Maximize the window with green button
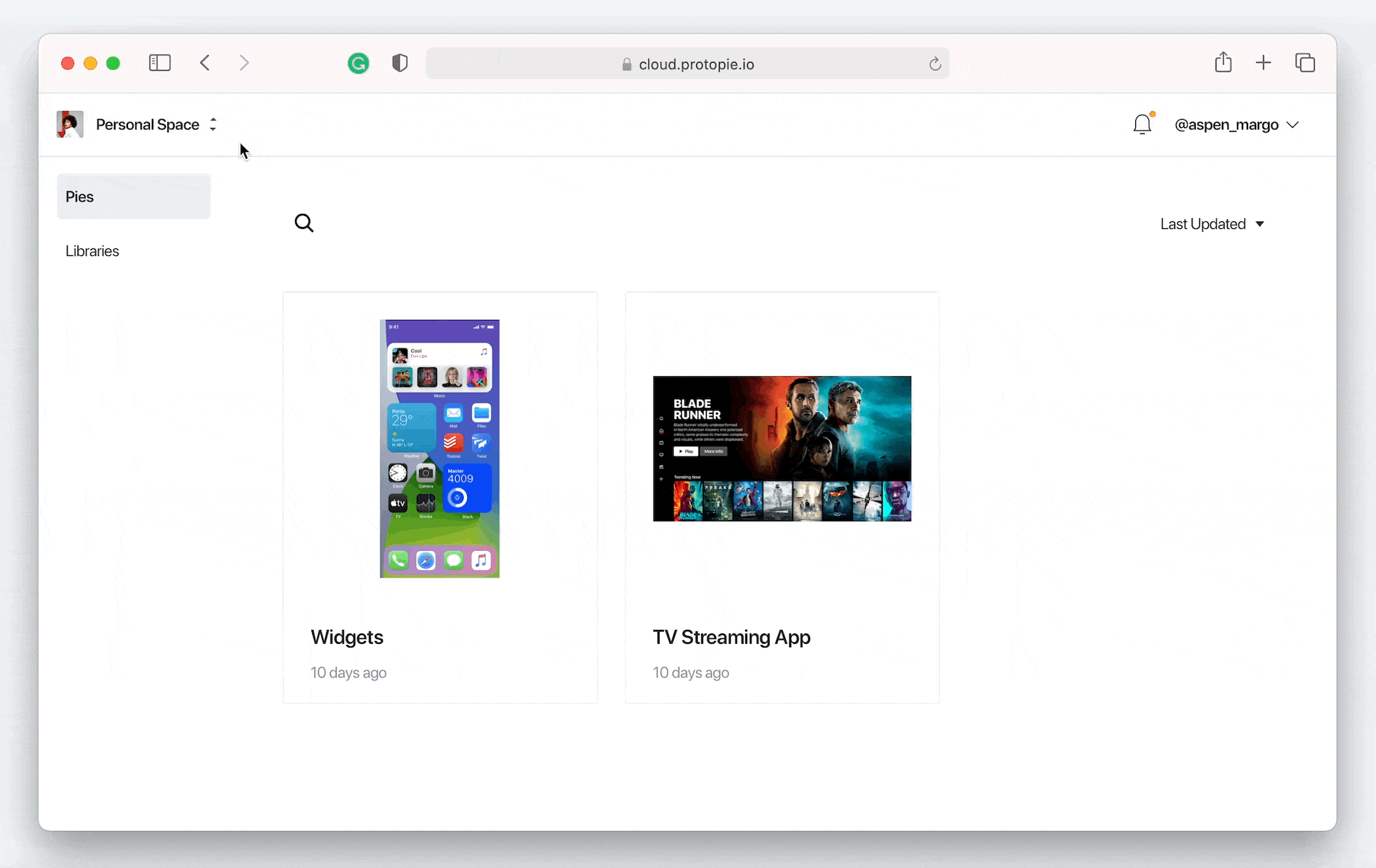Viewport: 1376px width, 868px height. tap(114, 63)
